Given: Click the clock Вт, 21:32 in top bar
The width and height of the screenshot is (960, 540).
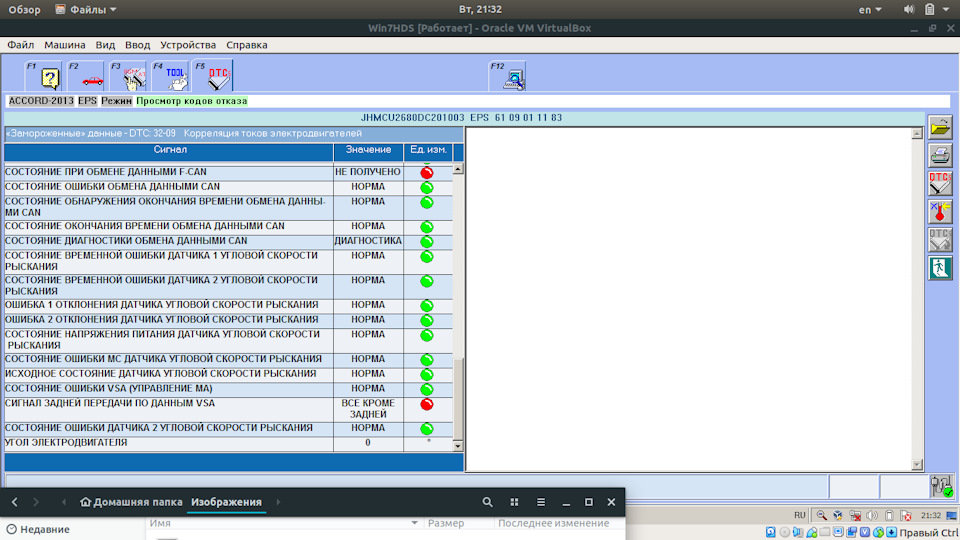Looking at the screenshot, I should click(480, 9).
